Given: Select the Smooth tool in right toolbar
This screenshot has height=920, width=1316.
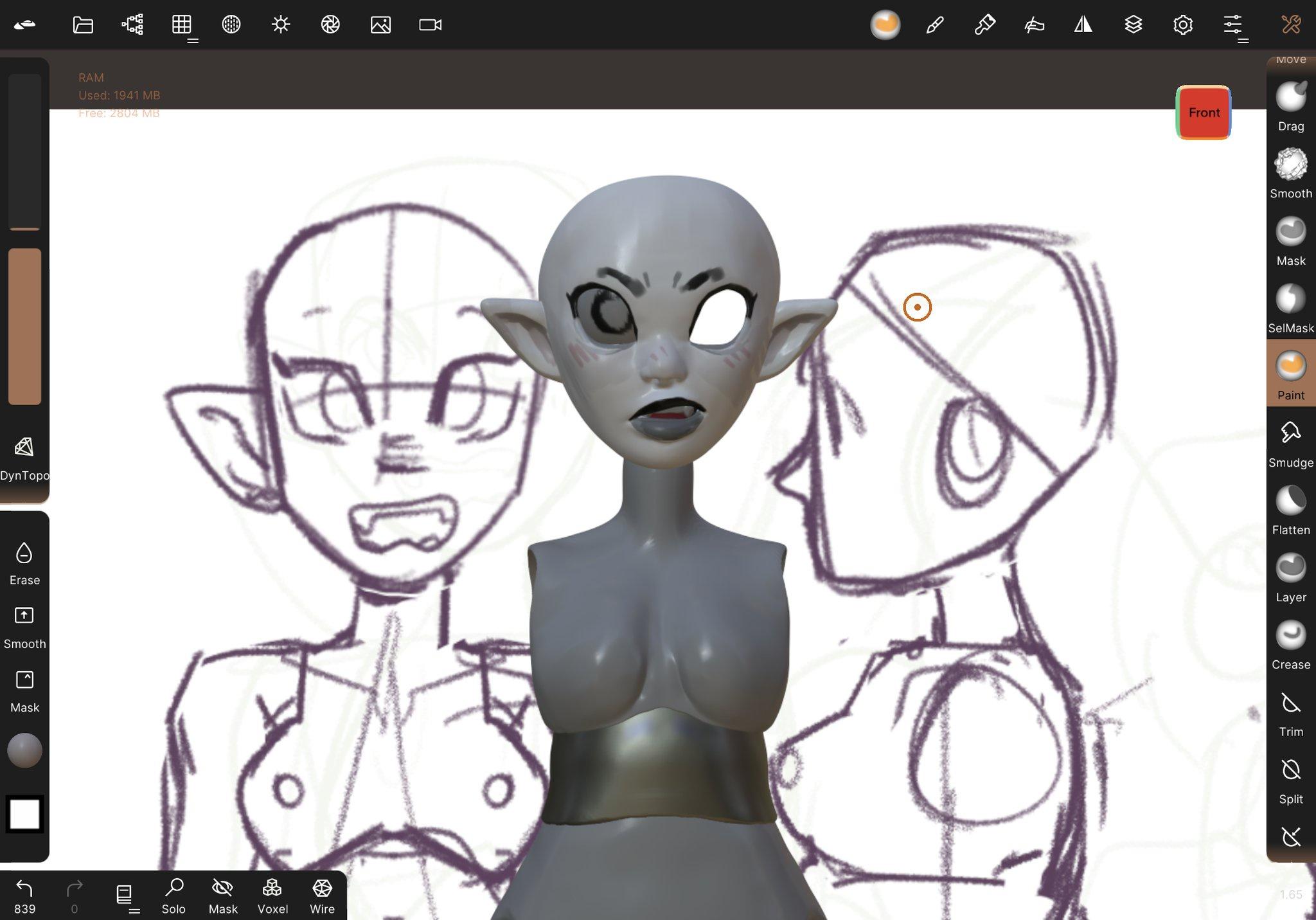Looking at the screenshot, I should pos(1291,174).
